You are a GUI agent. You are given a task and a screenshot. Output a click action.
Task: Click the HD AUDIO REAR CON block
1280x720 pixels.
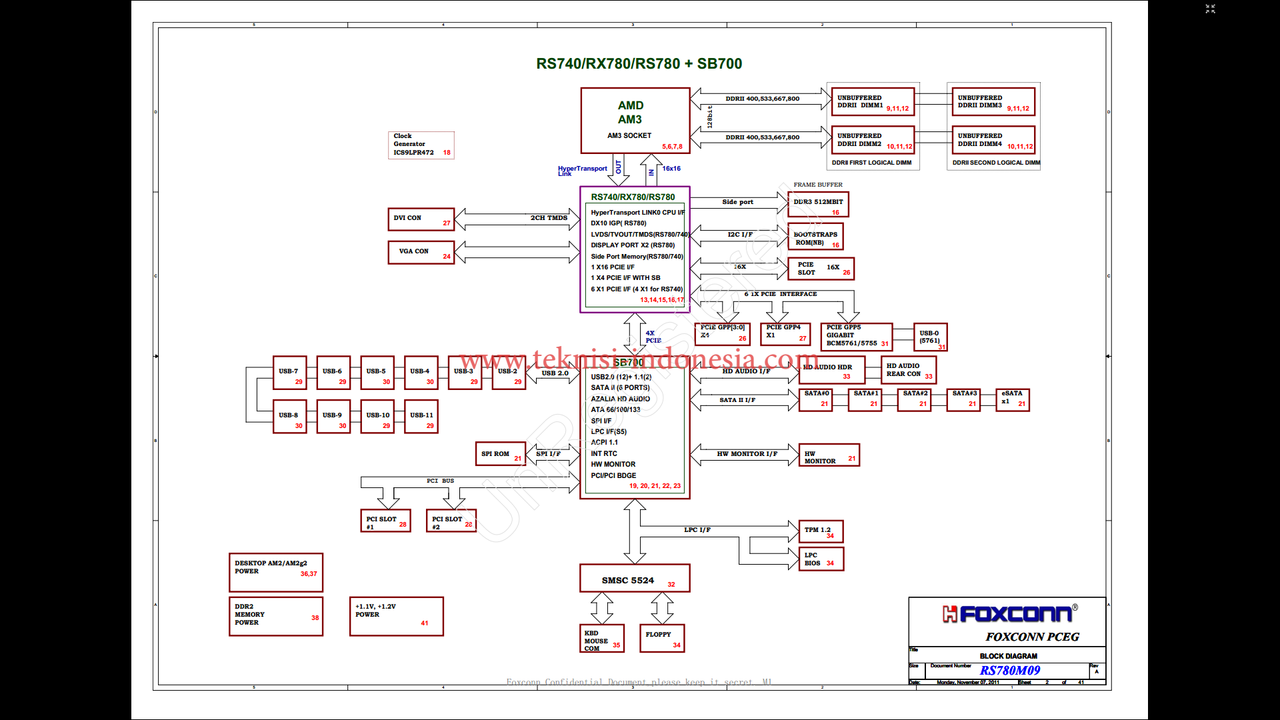pyautogui.click(x=909, y=370)
